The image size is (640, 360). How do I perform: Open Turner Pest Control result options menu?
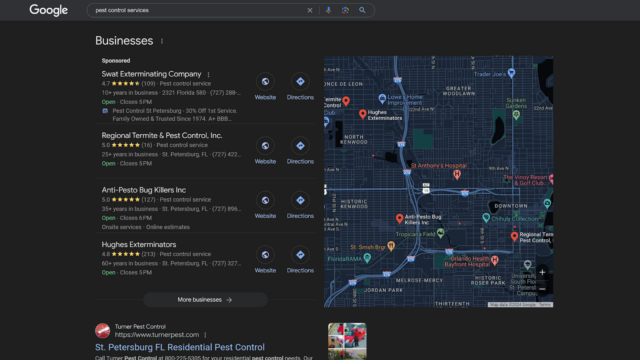(205, 335)
